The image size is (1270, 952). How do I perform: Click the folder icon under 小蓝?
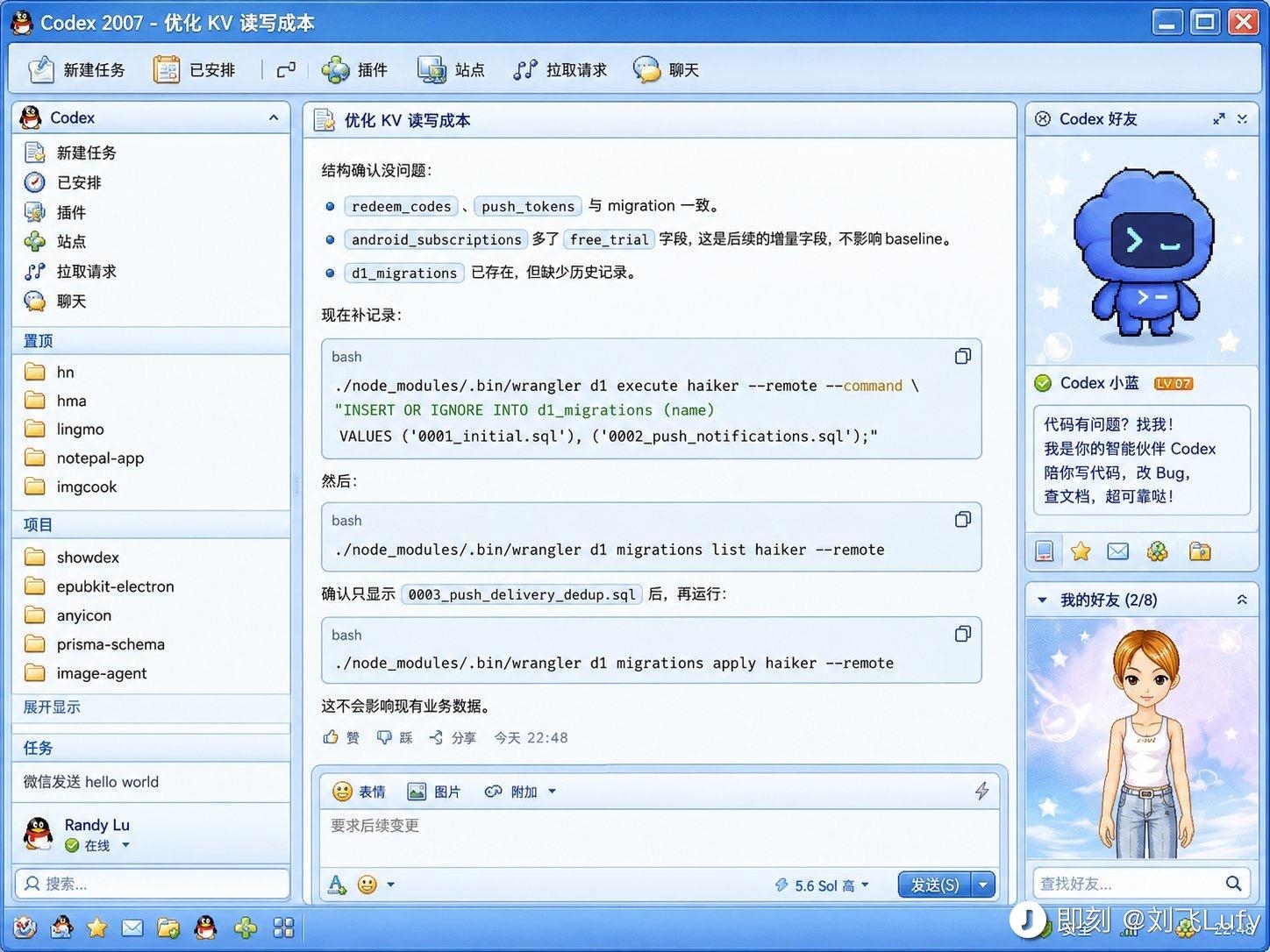(1199, 551)
